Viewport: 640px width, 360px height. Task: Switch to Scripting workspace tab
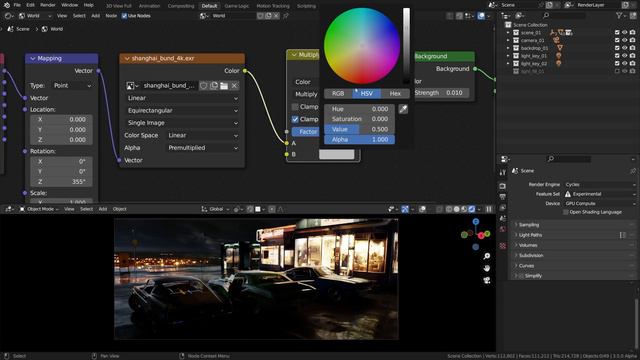[x=307, y=6]
